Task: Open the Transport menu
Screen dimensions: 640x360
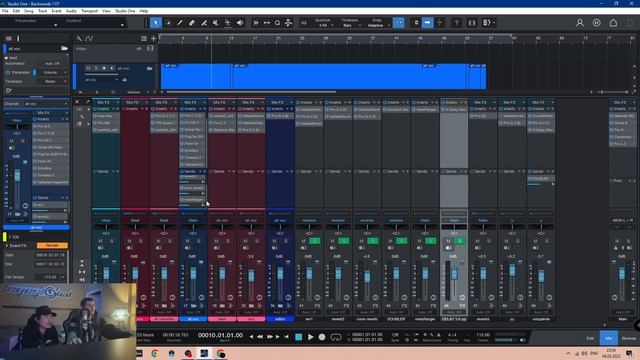Action: point(89,11)
